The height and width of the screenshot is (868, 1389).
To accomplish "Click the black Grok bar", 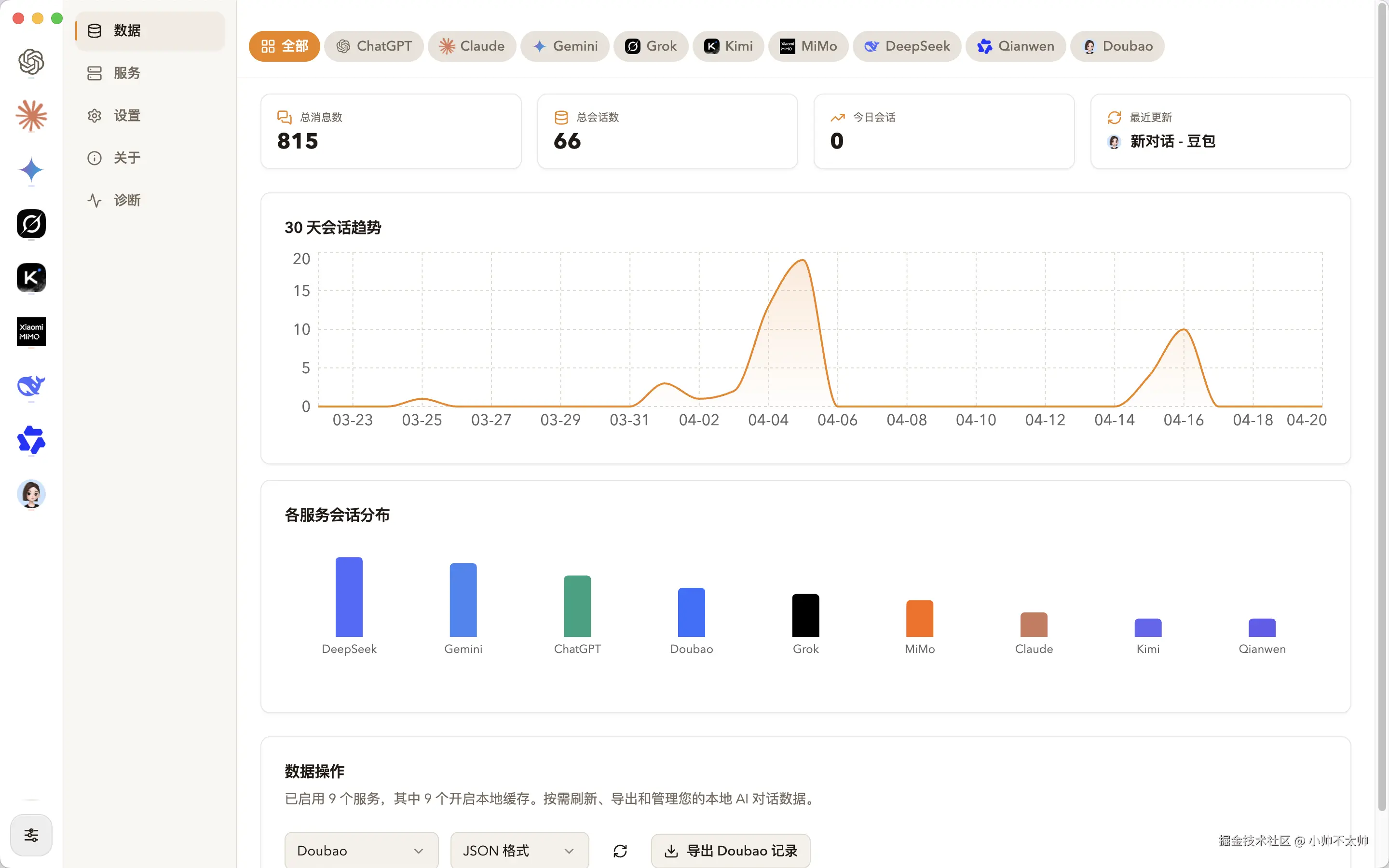I will [x=806, y=615].
